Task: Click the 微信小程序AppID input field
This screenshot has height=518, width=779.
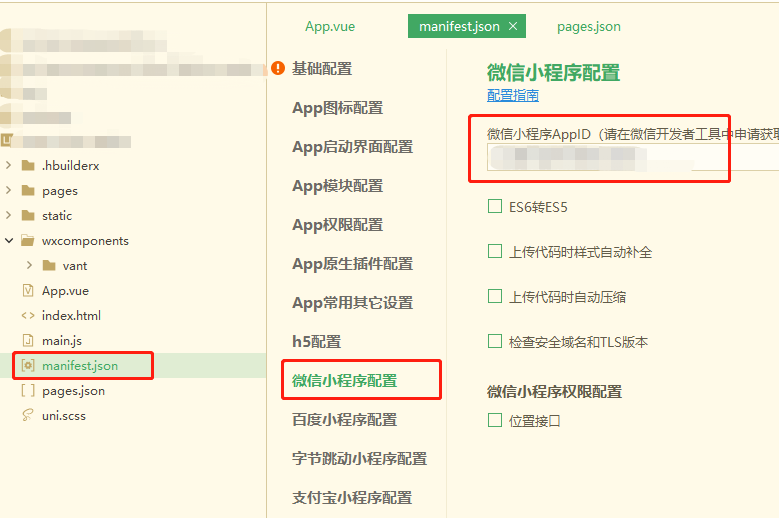Action: click(x=632, y=157)
